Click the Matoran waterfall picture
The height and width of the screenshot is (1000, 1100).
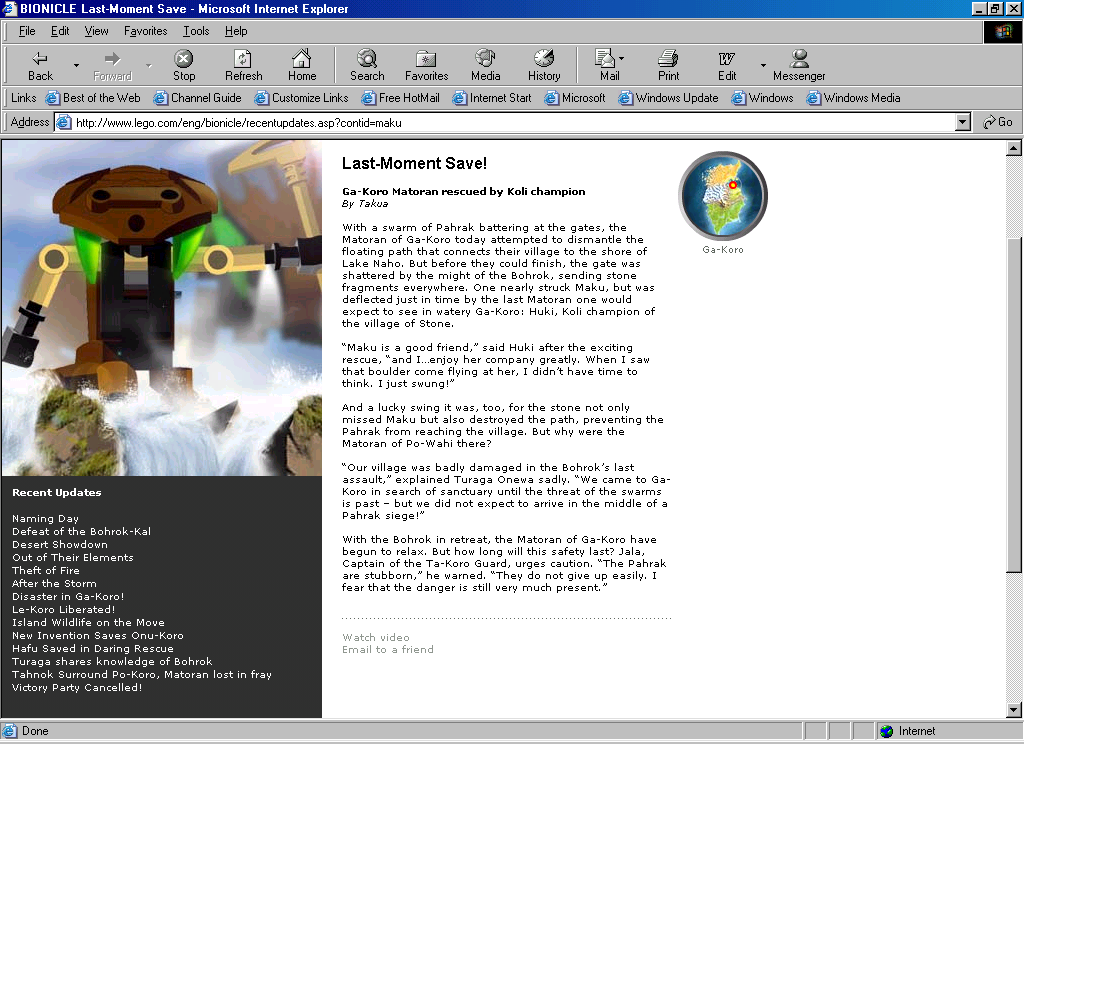pyautogui.click(x=162, y=308)
